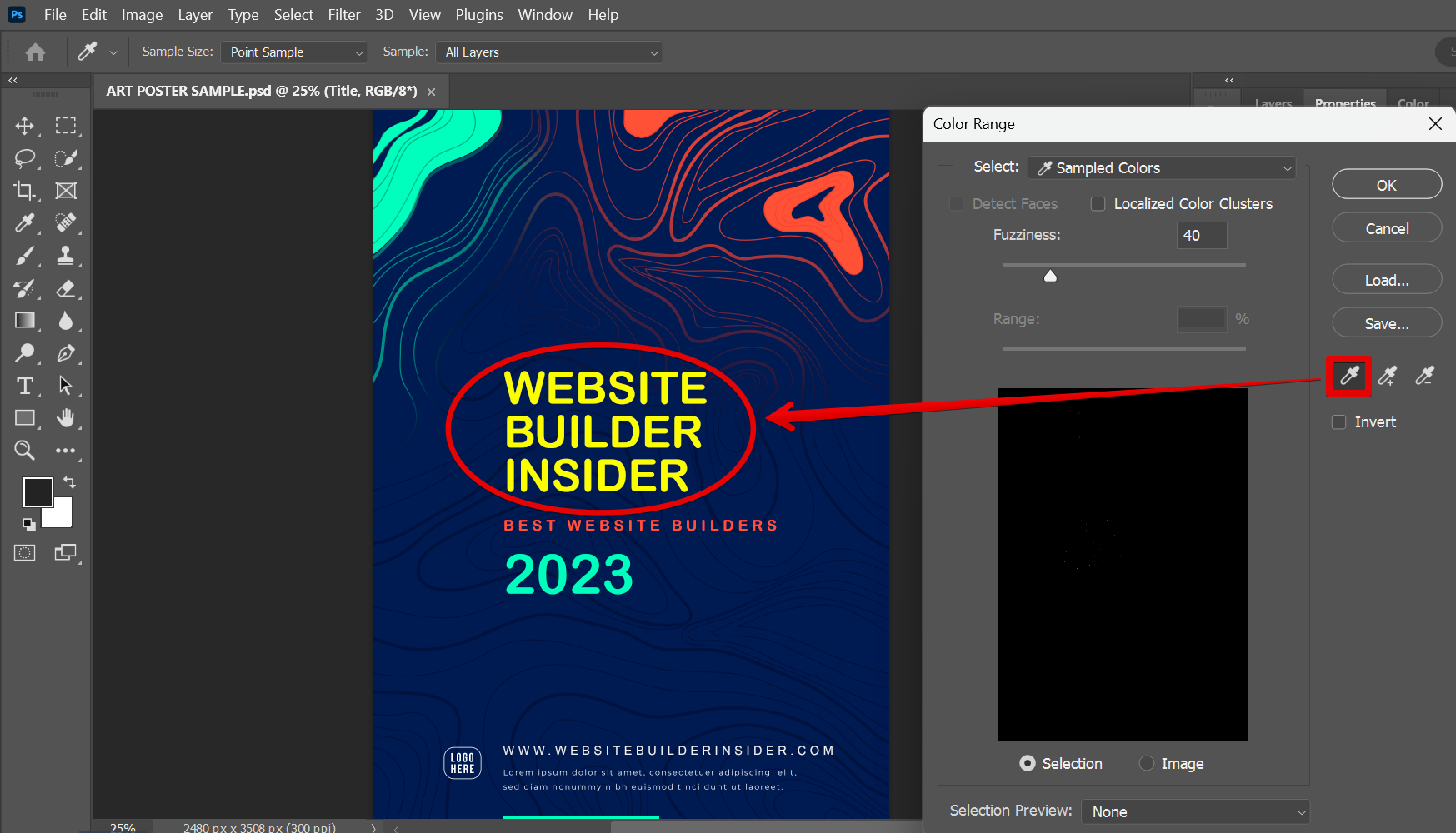Select the Move tool
1456x833 pixels.
click(24, 126)
